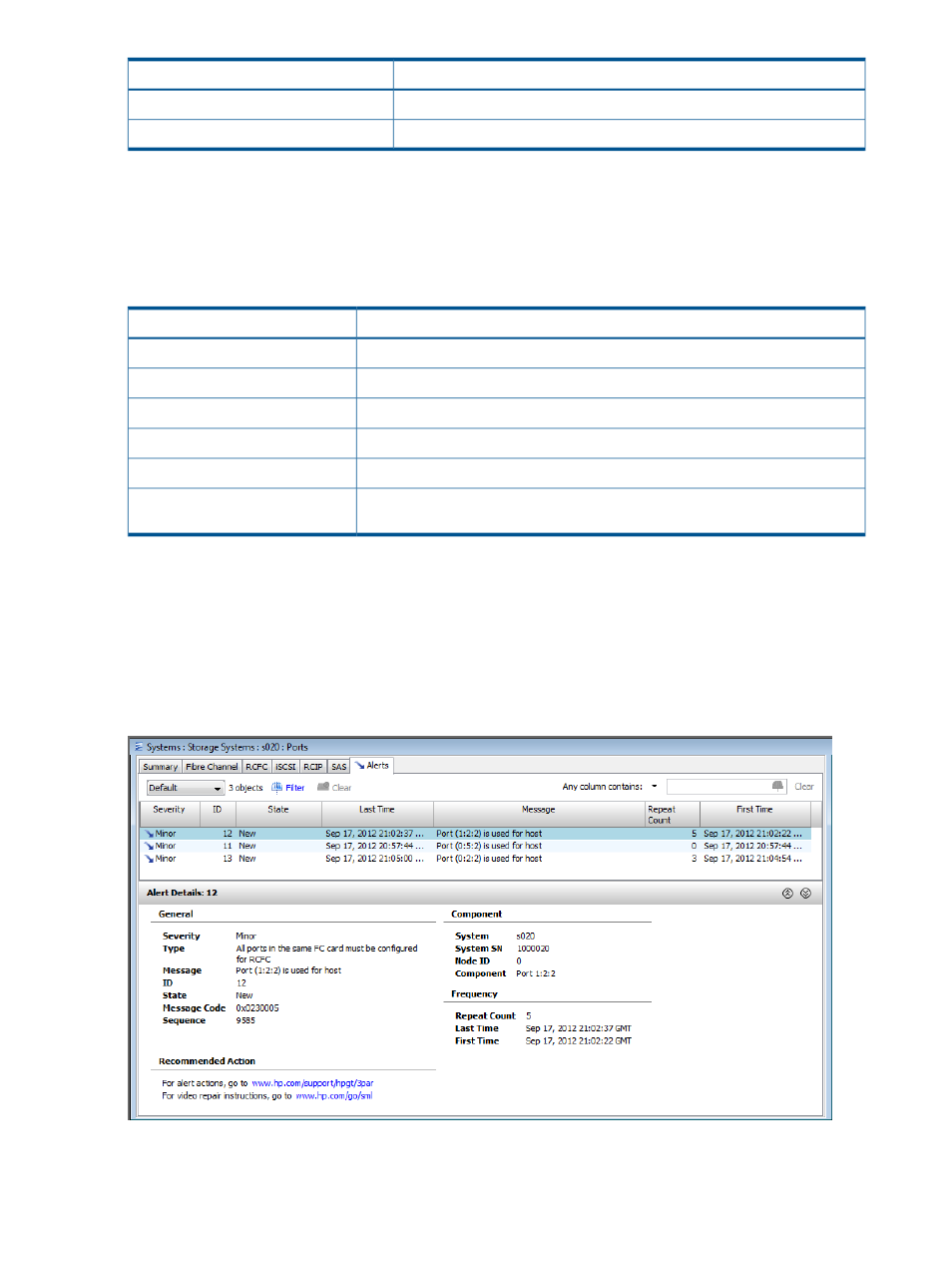Click the Sequence value 9585
This screenshot has width=952, height=1268.
245,1021
